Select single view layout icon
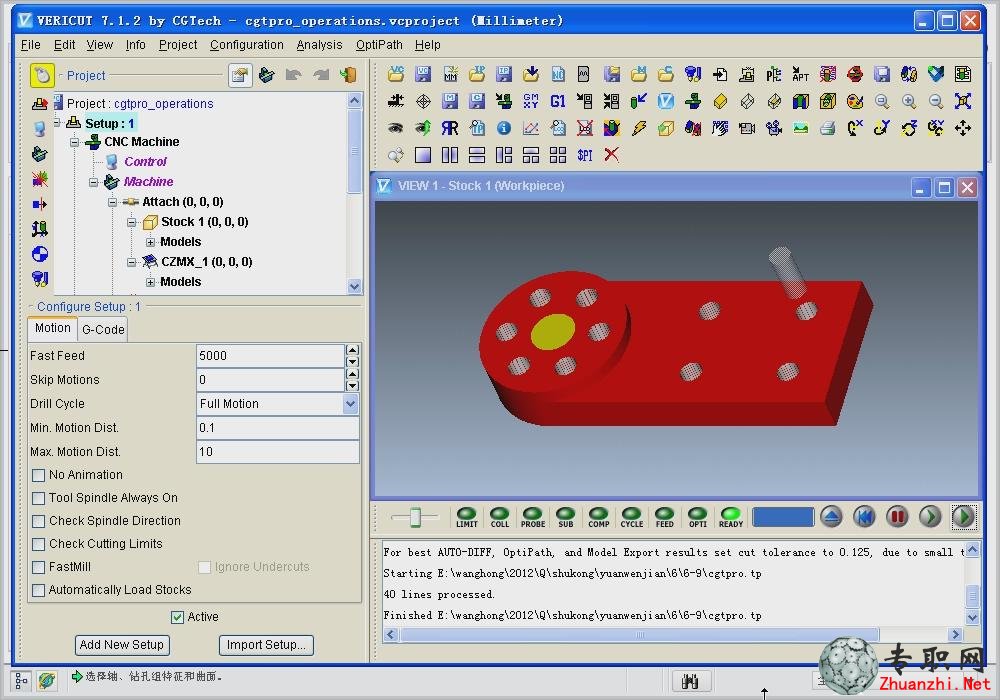 422,154
